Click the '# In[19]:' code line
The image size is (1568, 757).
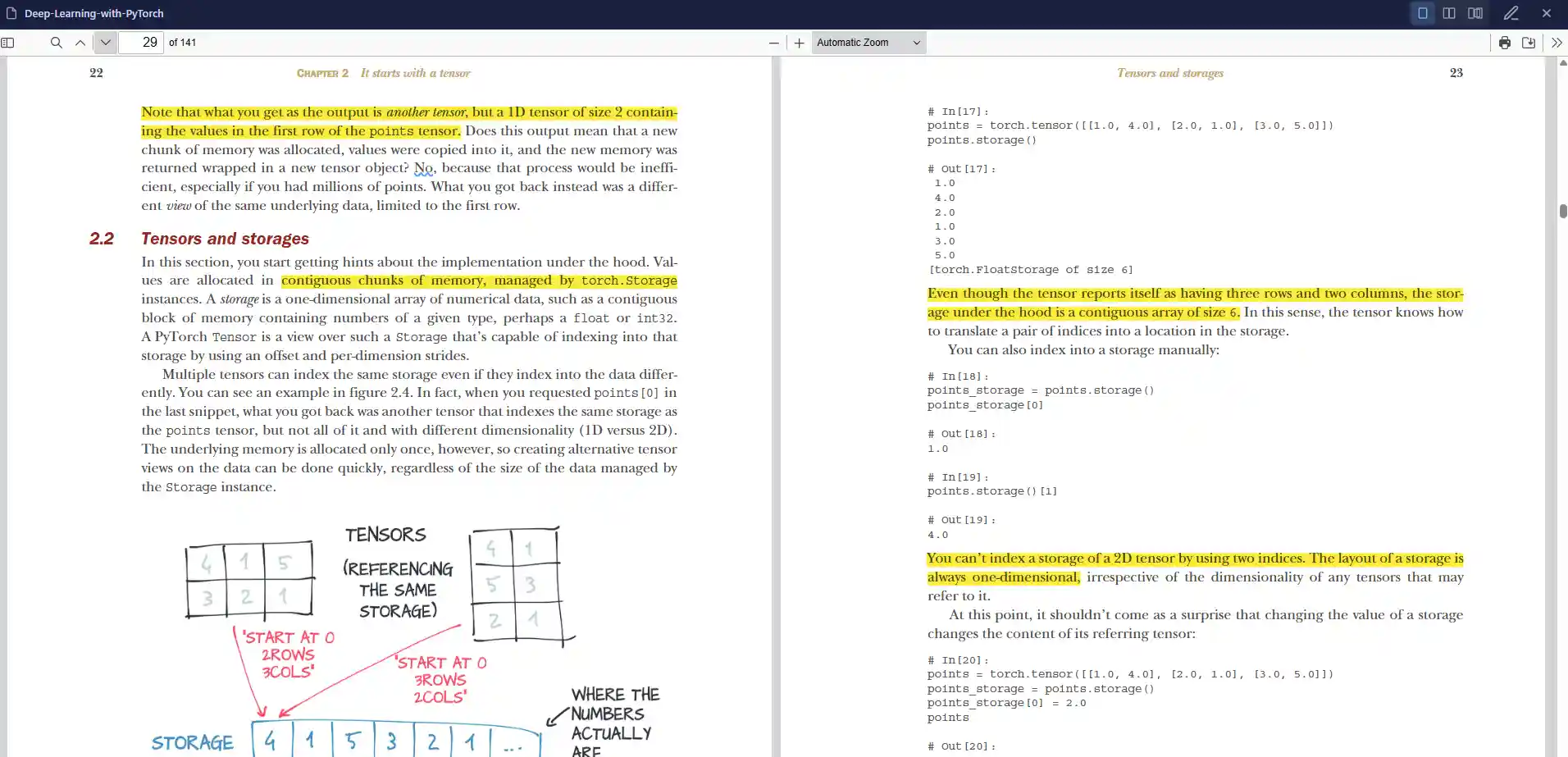coord(958,477)
